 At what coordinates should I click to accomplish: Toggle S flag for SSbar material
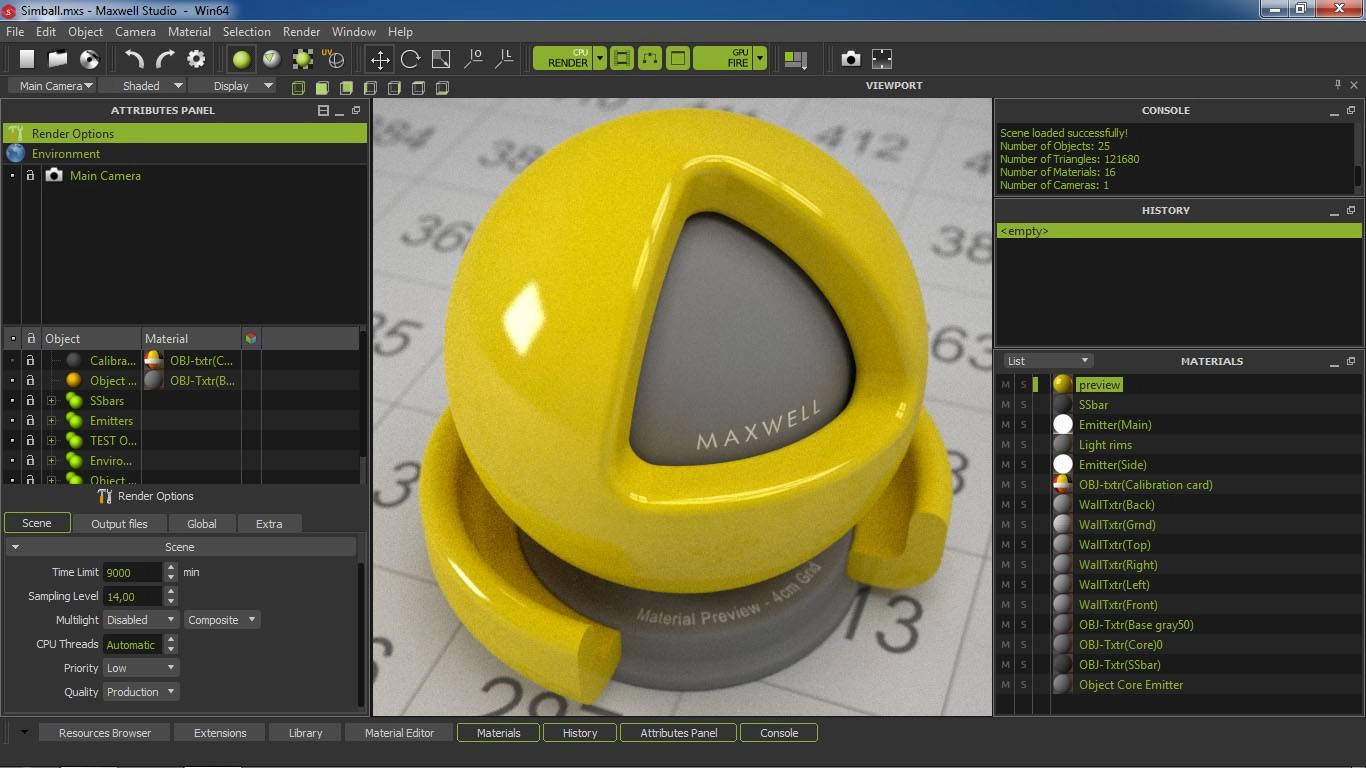click(x=1024, y=405)
